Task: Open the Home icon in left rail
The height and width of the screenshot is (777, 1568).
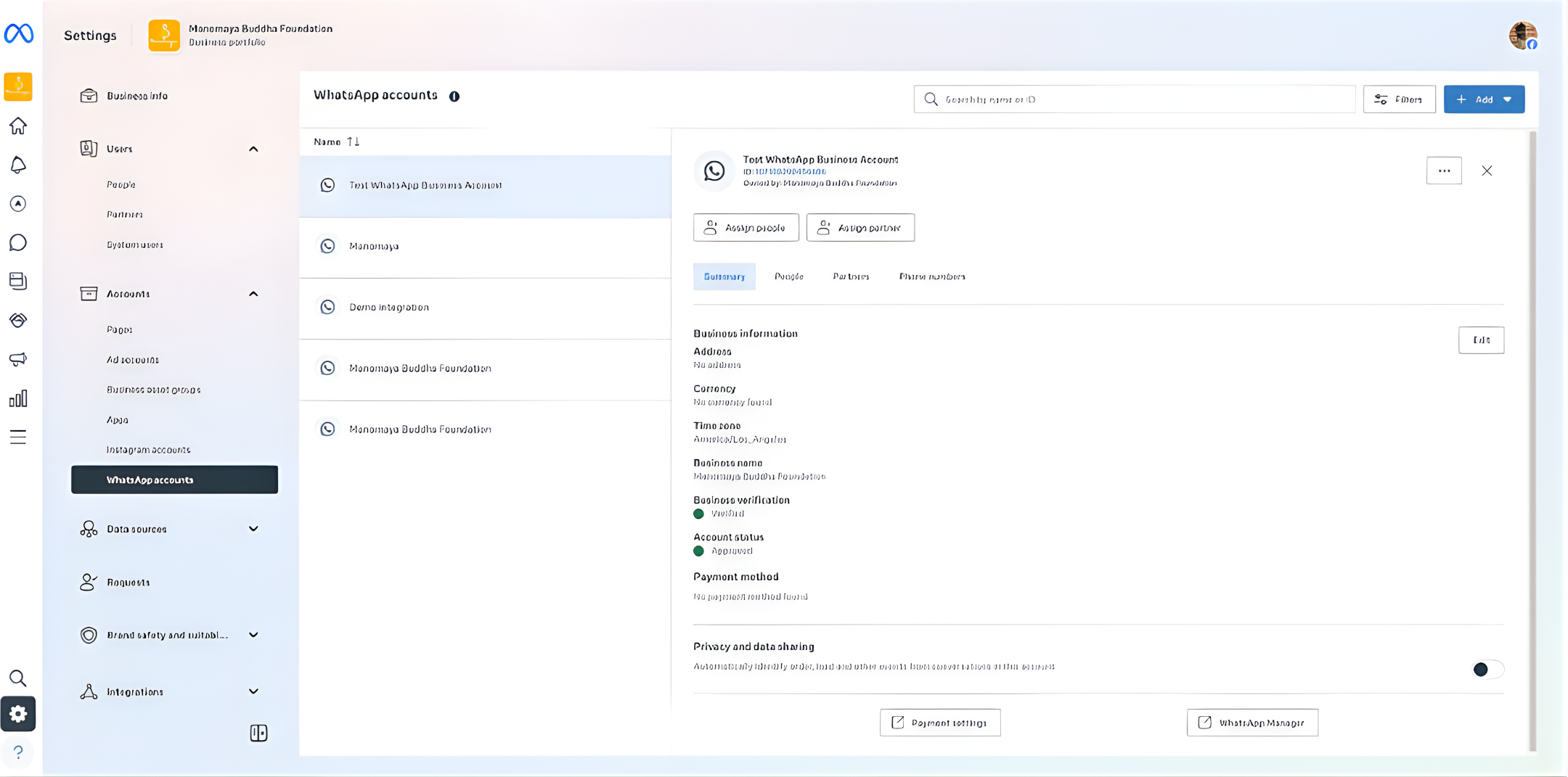Action: pos(18,126)
